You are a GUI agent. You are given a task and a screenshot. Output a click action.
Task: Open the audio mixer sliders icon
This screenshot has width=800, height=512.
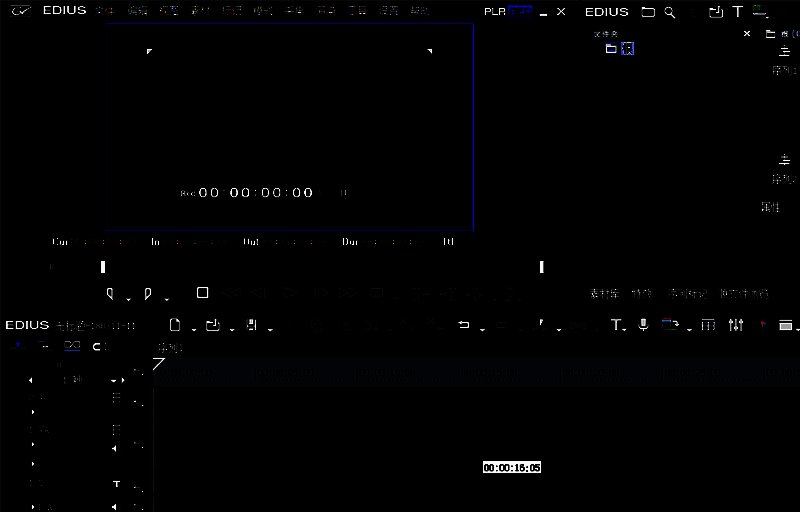point(736,325)
